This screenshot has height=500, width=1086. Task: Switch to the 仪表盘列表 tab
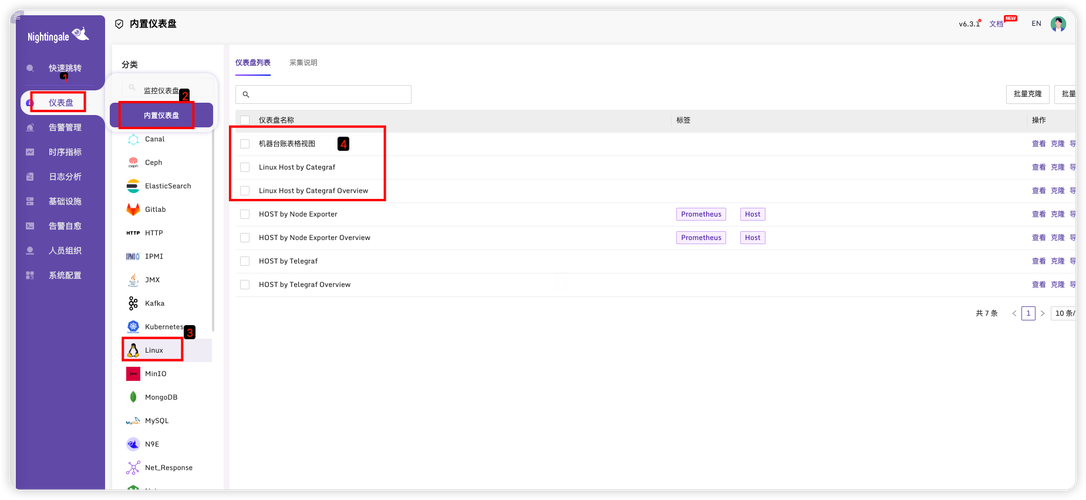click(253, 63)
